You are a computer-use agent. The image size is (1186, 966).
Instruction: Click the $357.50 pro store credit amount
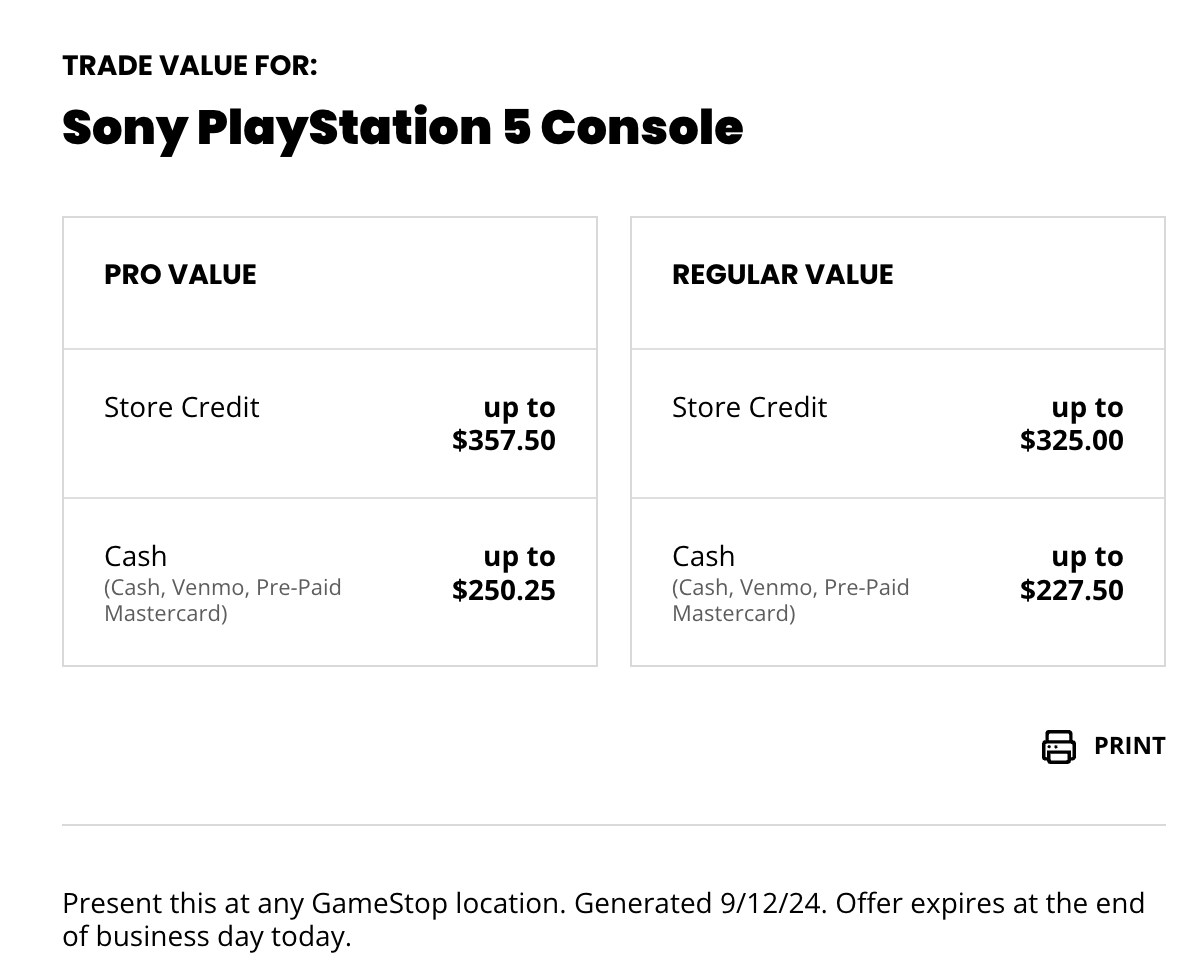504,440
